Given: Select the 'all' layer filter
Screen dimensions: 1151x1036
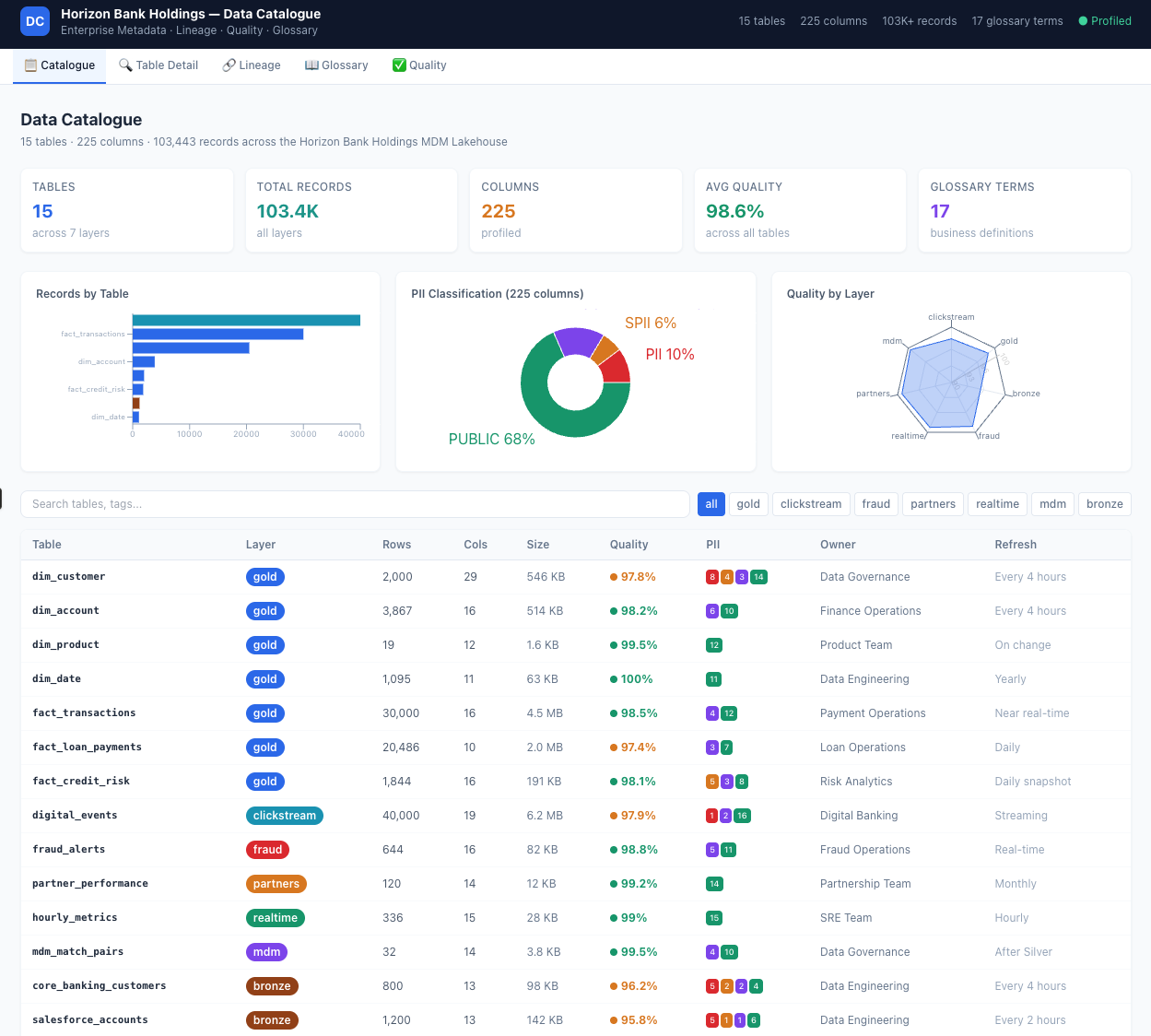Looking at the screenshot, I should tap(711, 504).
